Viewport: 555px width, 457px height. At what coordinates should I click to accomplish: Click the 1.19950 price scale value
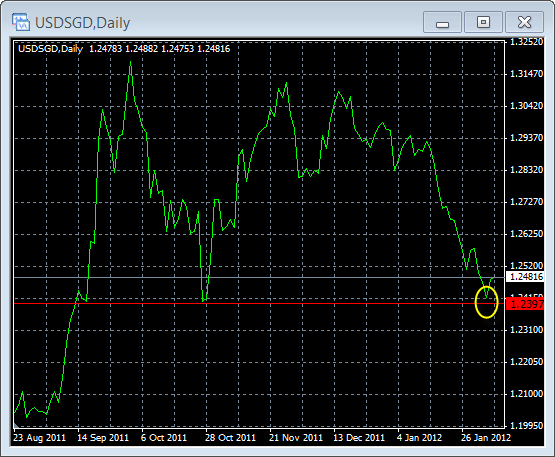[526, 425]
